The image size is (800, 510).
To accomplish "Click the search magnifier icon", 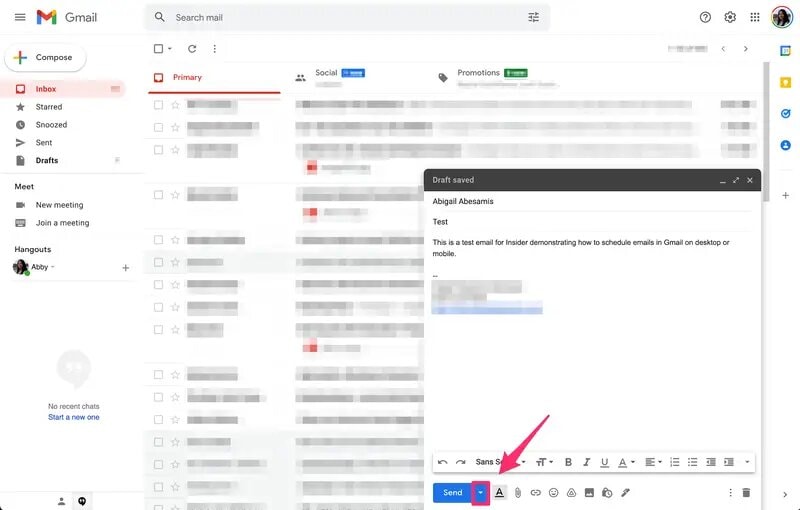I will coord(160,17).
